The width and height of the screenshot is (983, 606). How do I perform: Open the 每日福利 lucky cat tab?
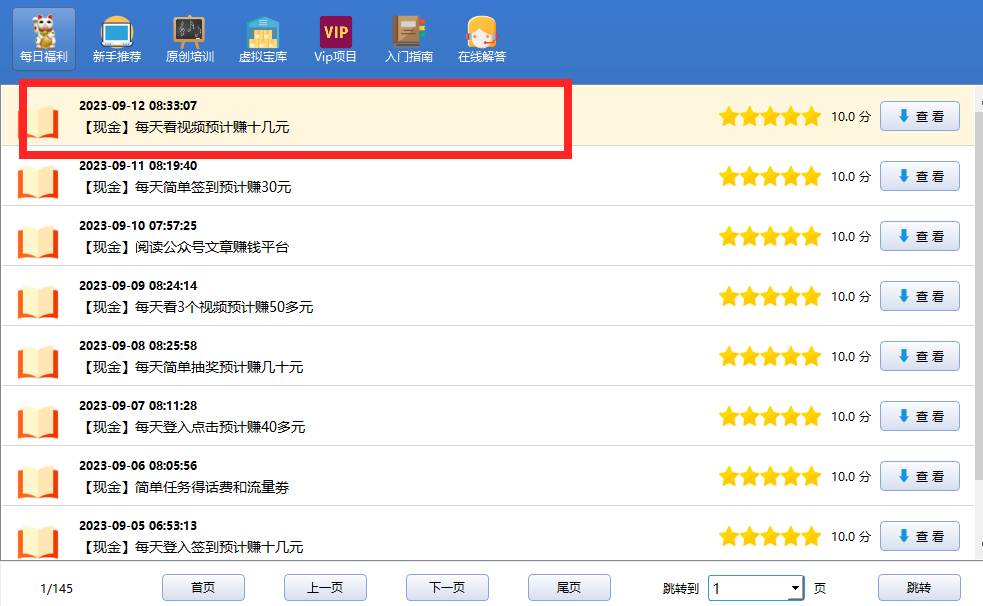coord(44,39)
